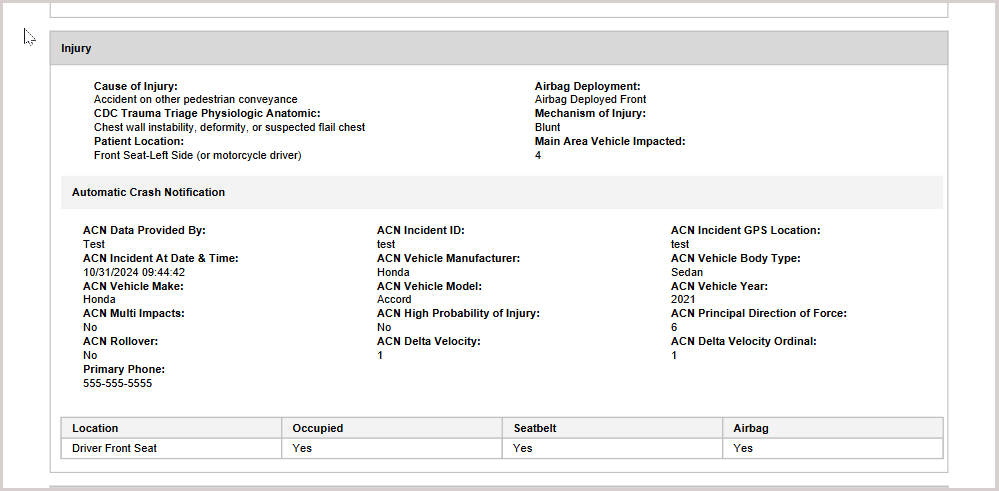Select the ACN Vehicle Body Type value Sedan

click(686, 272)
